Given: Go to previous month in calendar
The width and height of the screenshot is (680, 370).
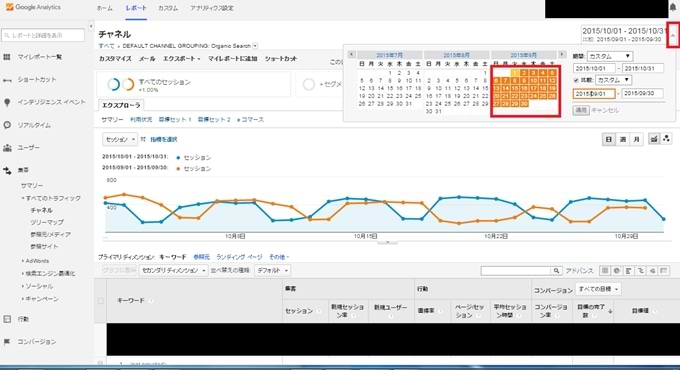Looking at the screenshot, I should (352, 55).
